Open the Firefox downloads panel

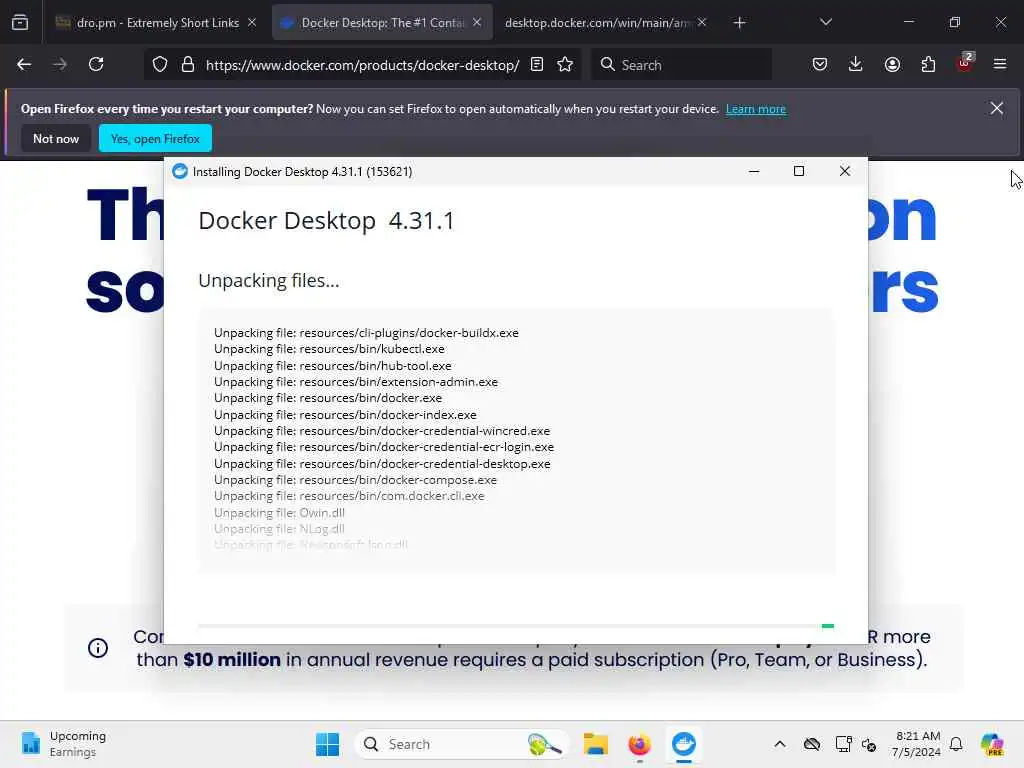pos(856,65)
